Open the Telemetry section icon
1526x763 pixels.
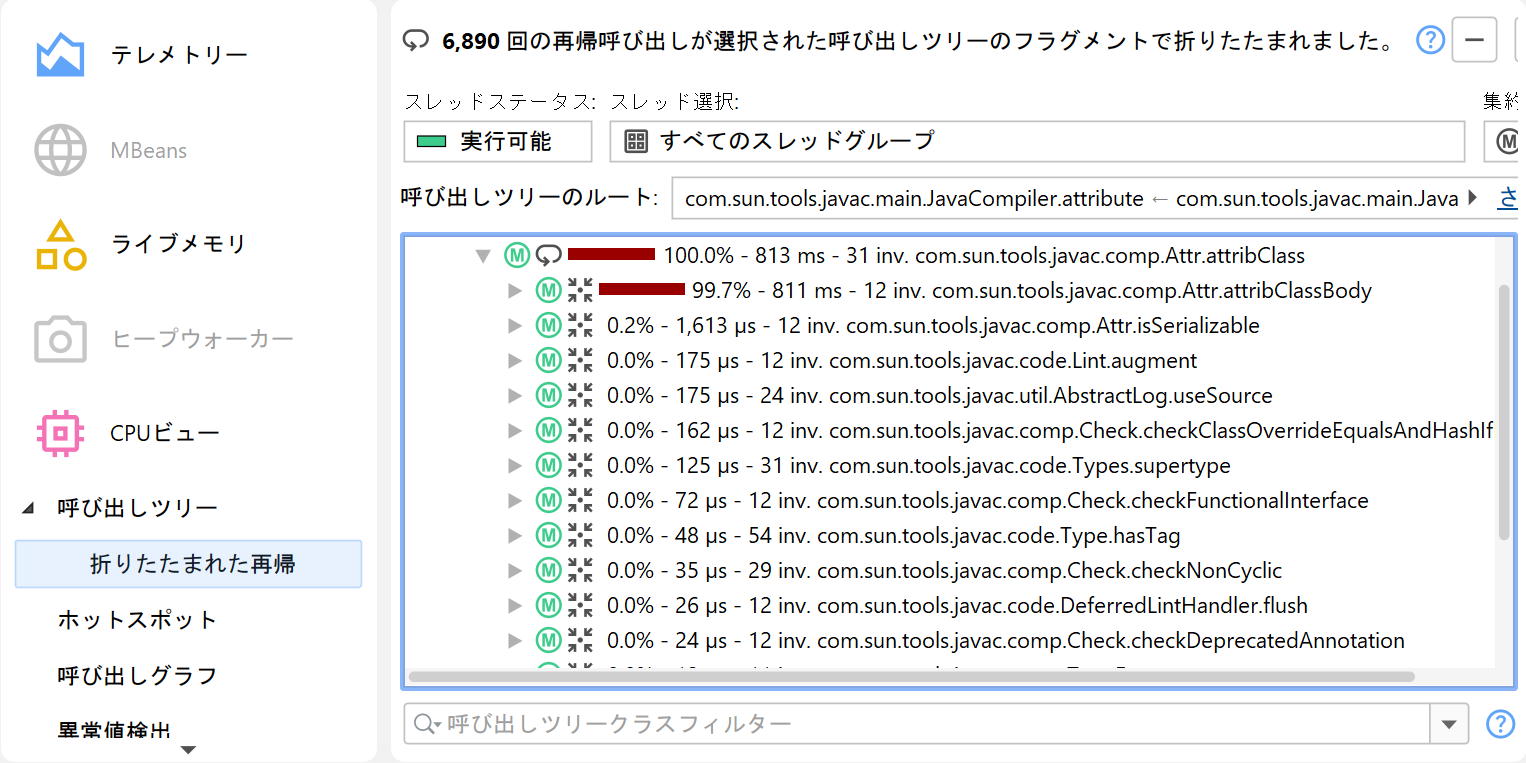pyautogui.click(x=60, y=55)
